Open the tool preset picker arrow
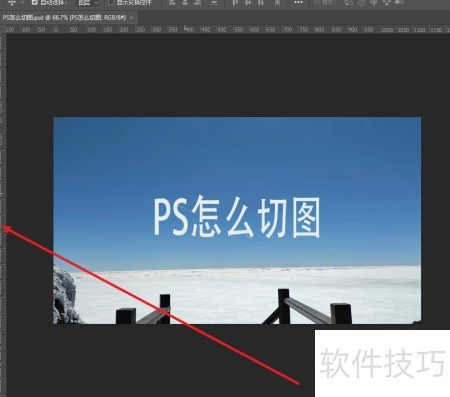The image size is (450, 397). pos(22,2)
